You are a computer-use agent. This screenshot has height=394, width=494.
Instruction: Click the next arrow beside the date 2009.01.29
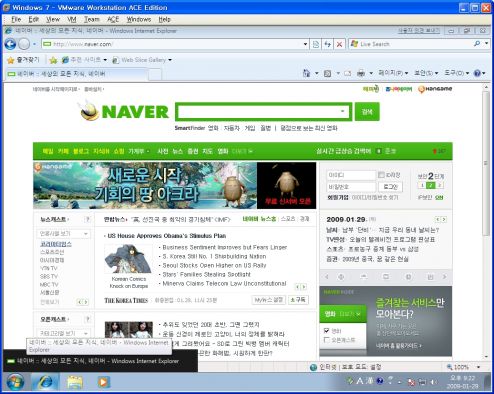444,219
